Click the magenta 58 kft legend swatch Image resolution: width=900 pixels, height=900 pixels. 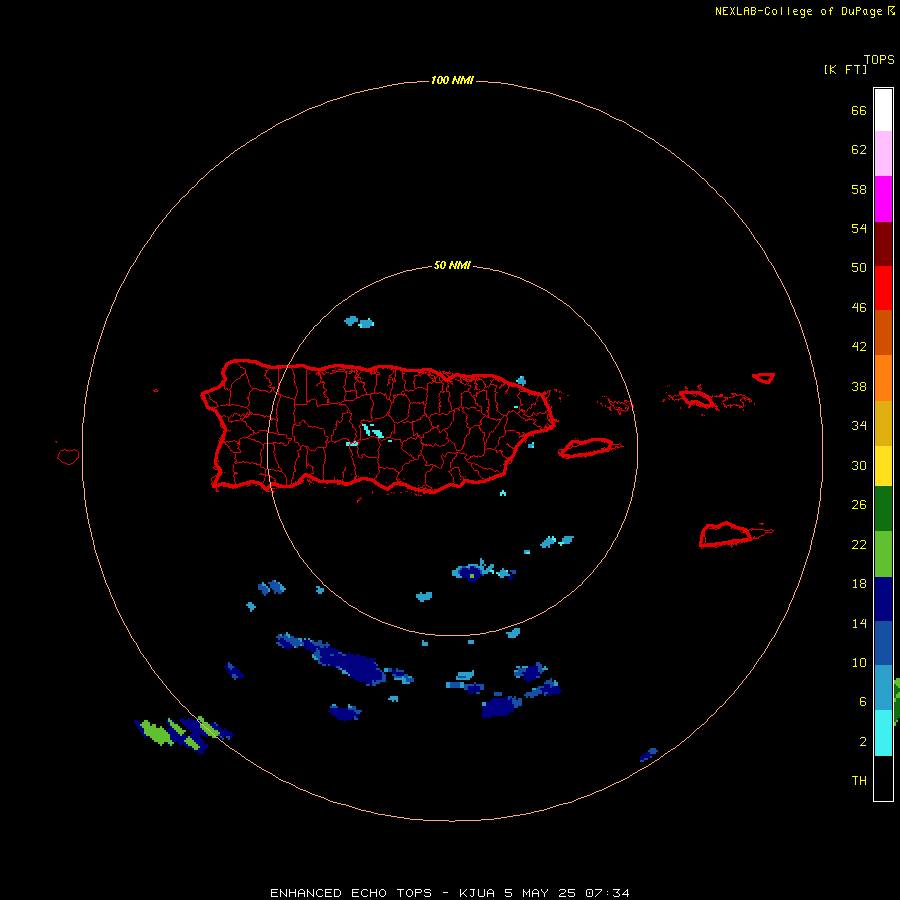coord(883,199)
